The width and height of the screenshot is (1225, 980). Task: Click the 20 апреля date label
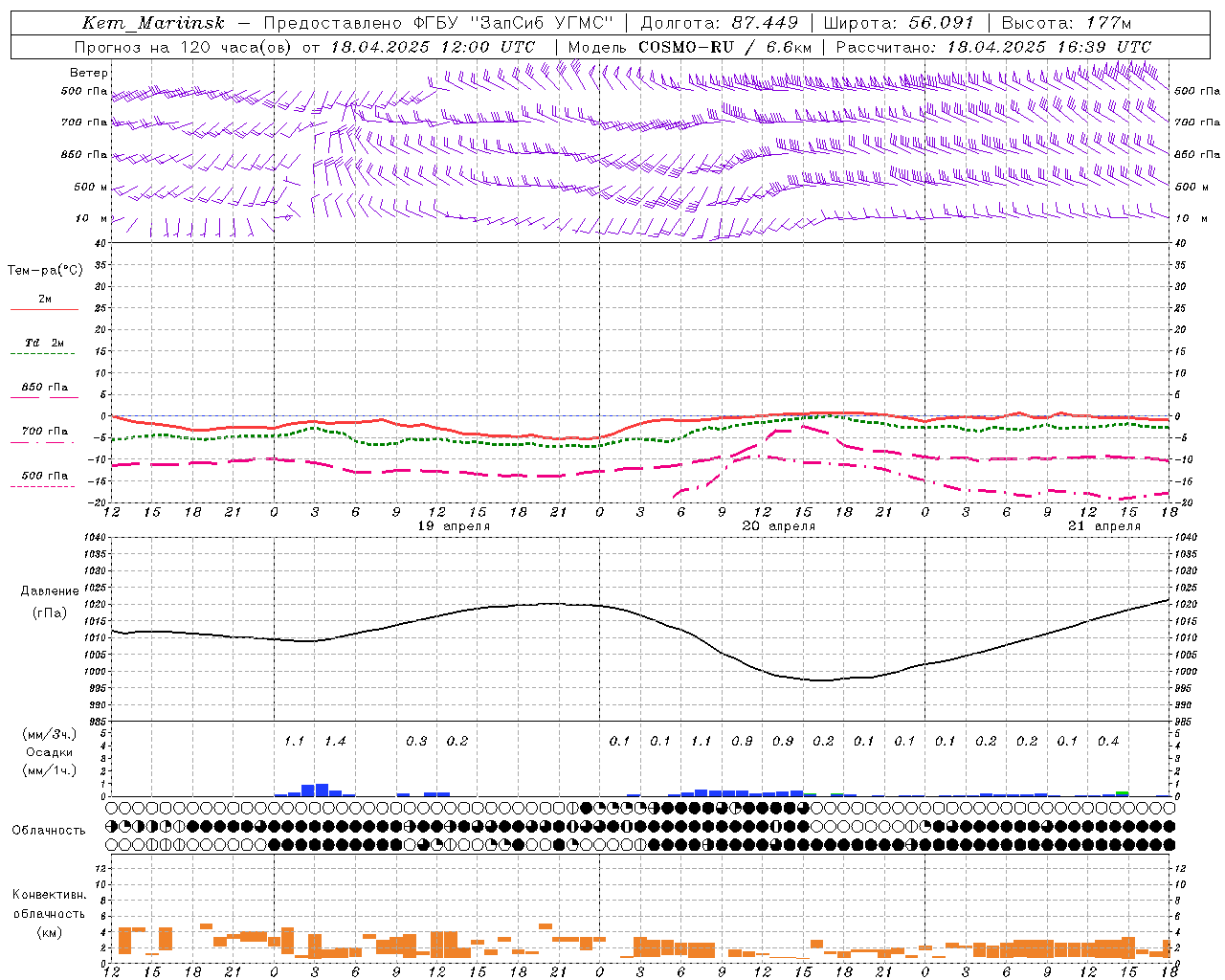[x=779, y=526]
